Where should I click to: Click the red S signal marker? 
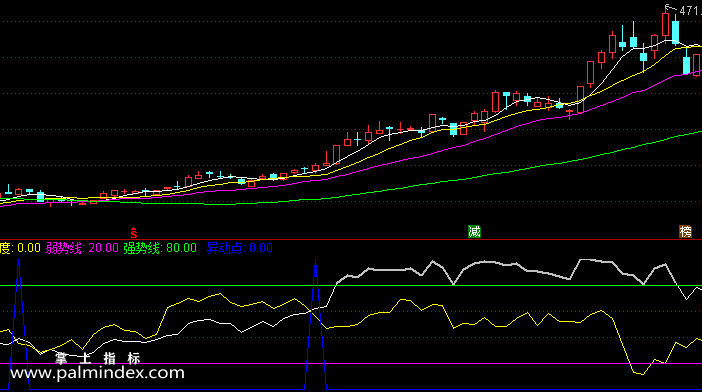pyautogui.click(x=133, y=233)
